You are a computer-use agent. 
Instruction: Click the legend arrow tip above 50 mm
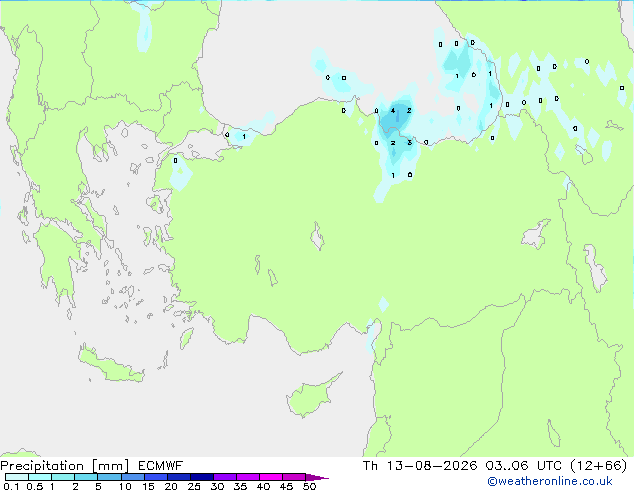317,477
